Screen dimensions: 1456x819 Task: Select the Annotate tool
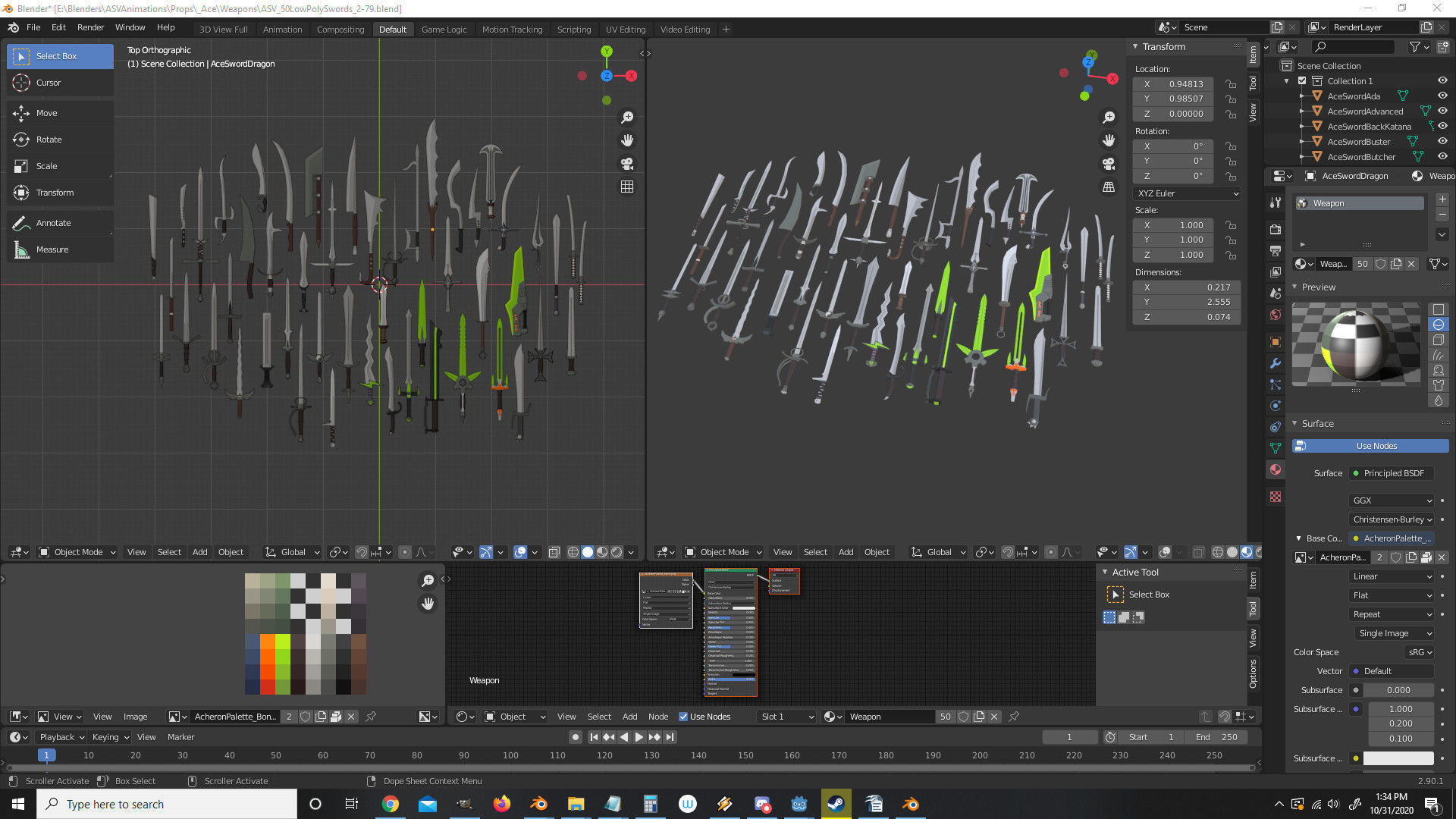[53, 223]
